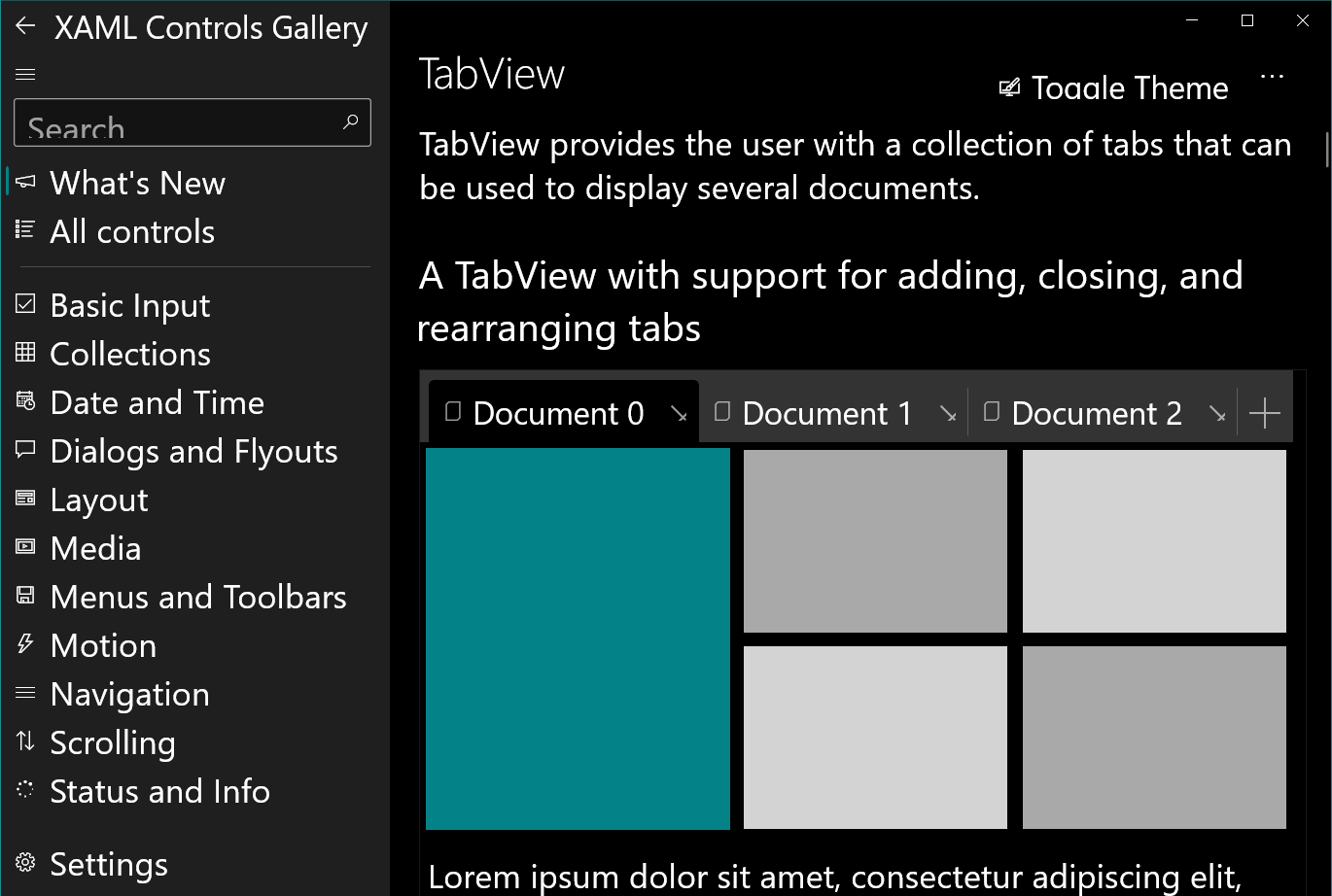Add a new tab with plus button
The width and height of the screenshot is (1332, 896).
pyautogui.click(x=1265, y=413)
